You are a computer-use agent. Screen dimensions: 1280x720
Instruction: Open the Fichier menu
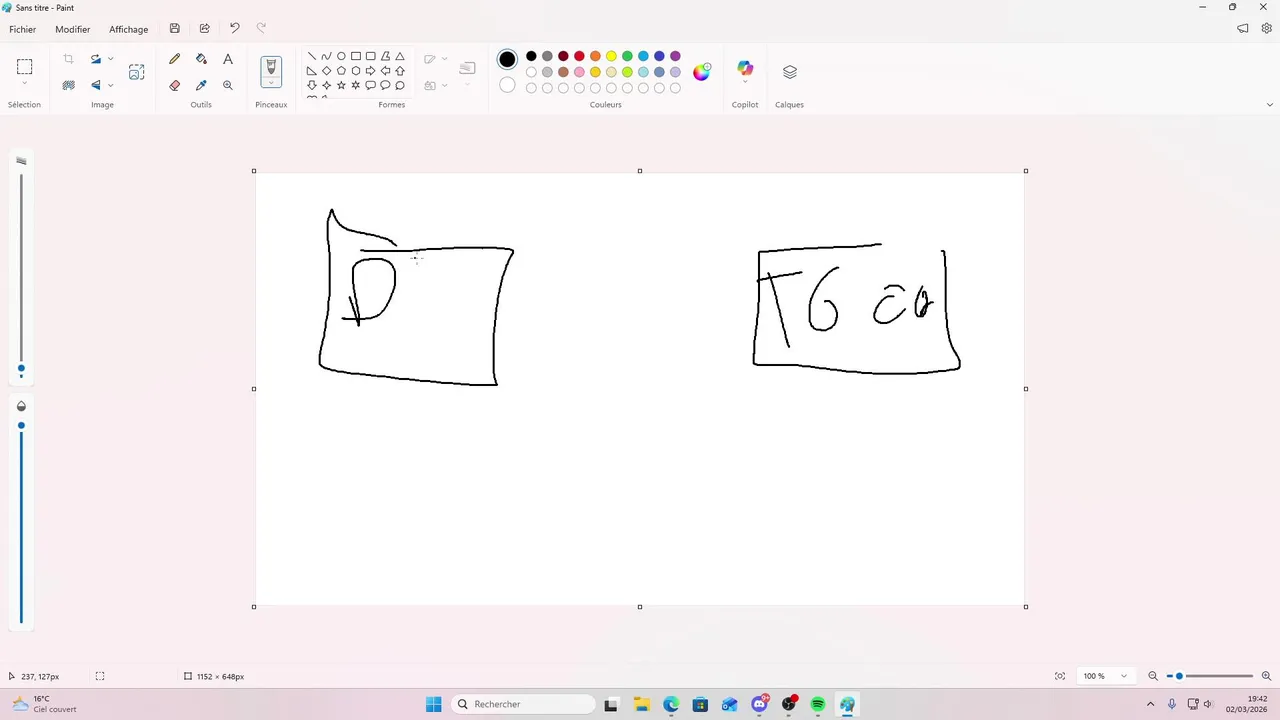point(23,29)
